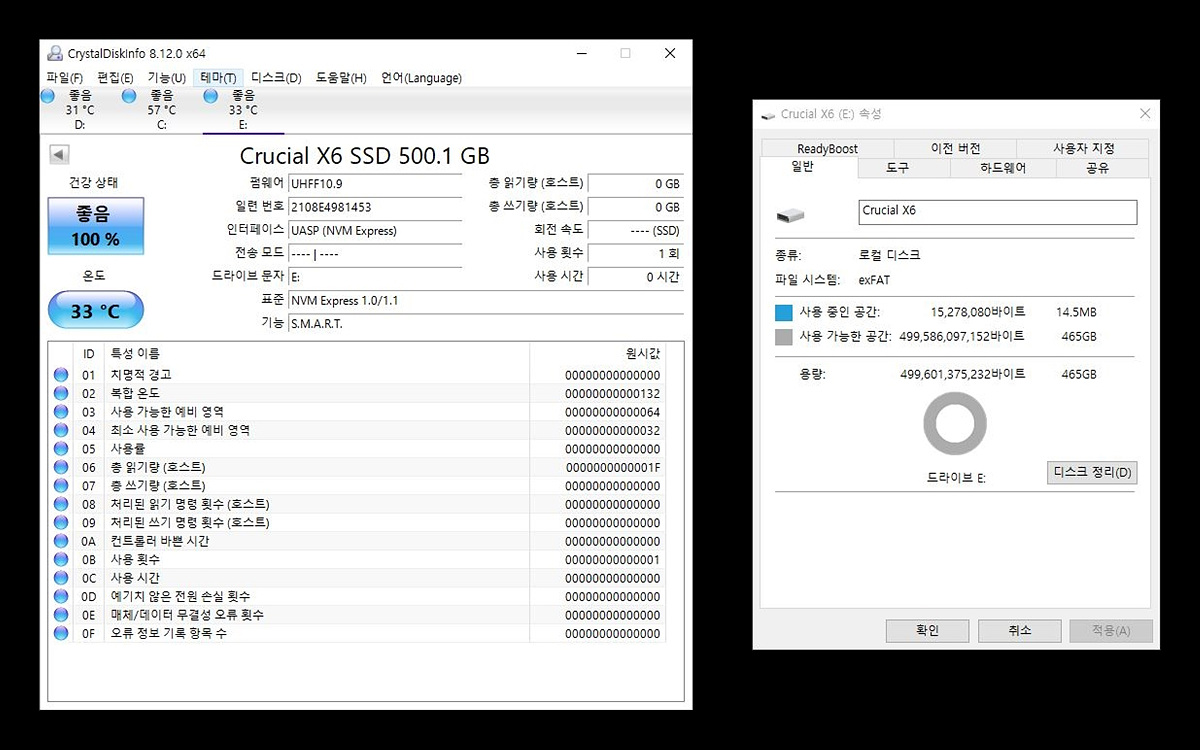Click status orb for attribute 01 치명적 경고
Viewport: 1200px width, 750px height.
coord(61,375)
